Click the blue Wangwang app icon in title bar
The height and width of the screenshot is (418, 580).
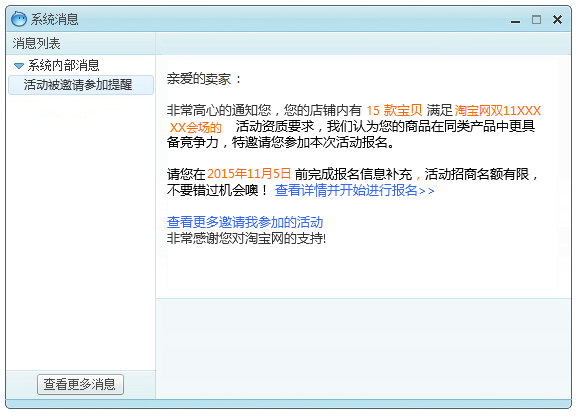[x=19, y=19]
